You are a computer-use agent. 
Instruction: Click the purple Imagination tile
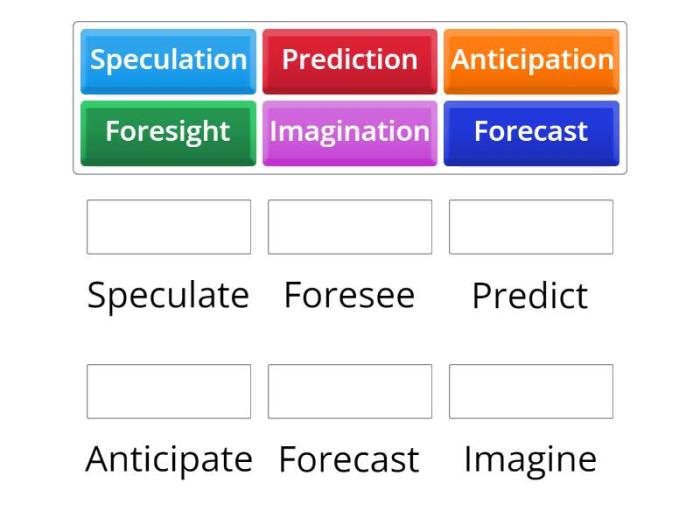pyautogui.click(x=350, y=133)
